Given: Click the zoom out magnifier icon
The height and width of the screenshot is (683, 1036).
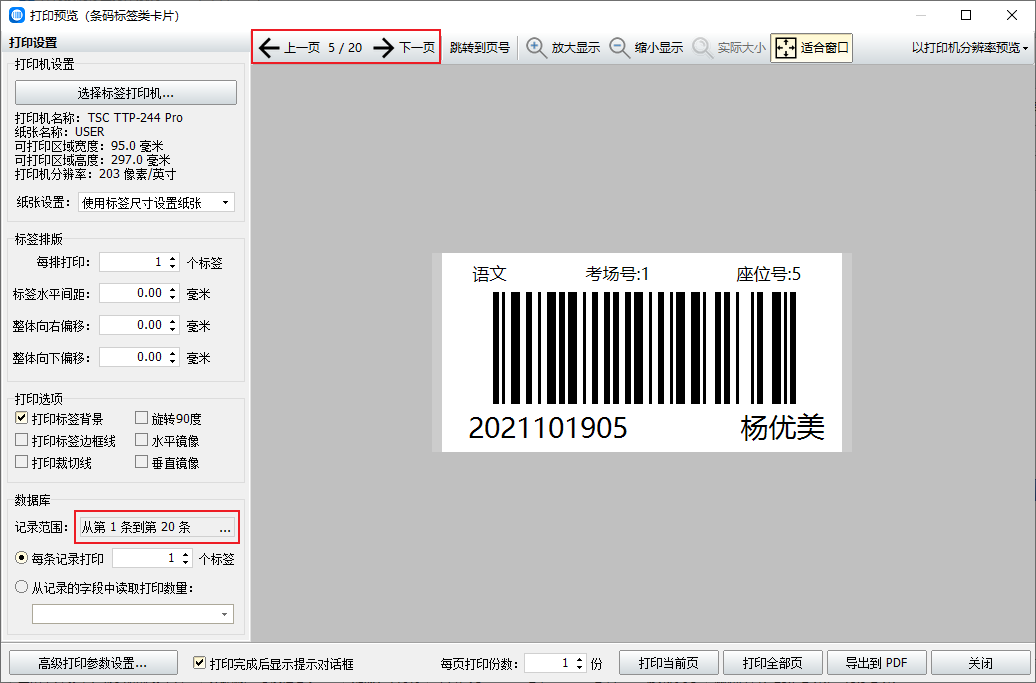Looking at the screenshot, I should pos(619,48).
